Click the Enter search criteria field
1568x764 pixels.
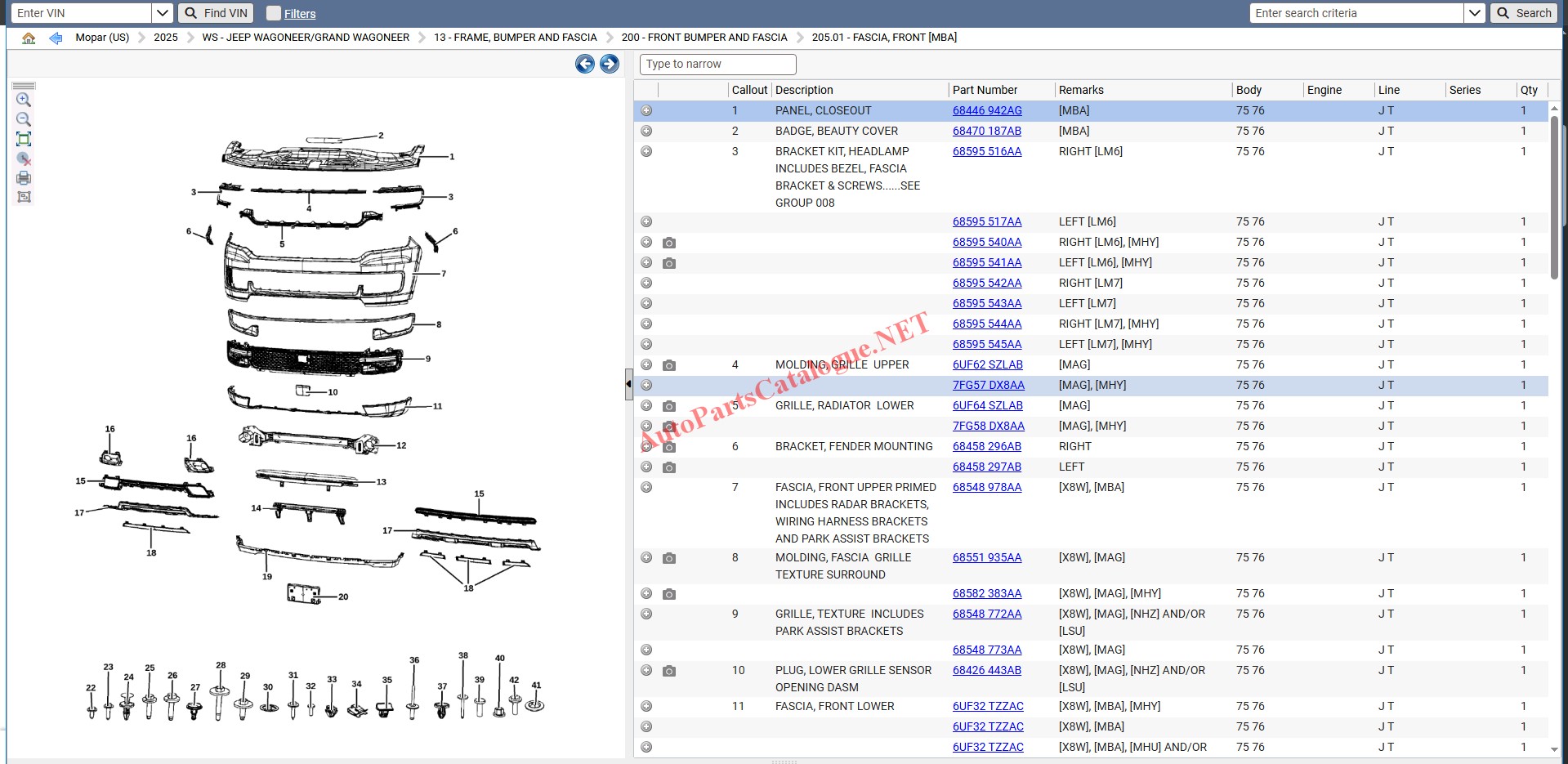click(x=1356, y=13)
